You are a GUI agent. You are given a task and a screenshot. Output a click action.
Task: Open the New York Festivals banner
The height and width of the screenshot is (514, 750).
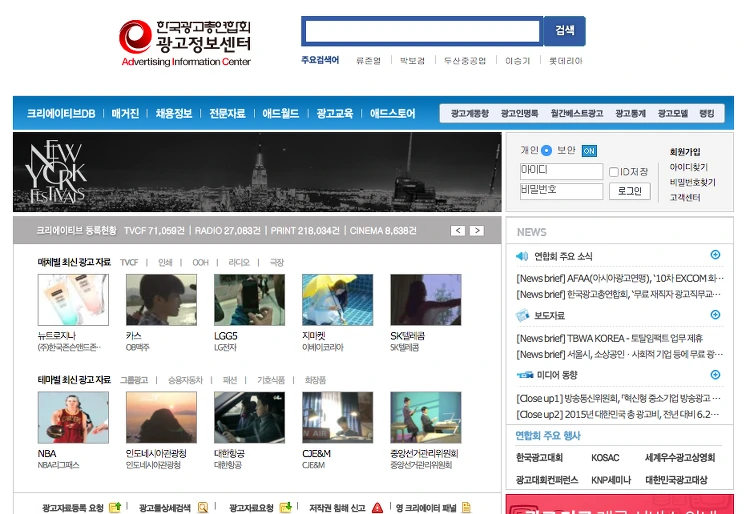(x=257, y=172)
